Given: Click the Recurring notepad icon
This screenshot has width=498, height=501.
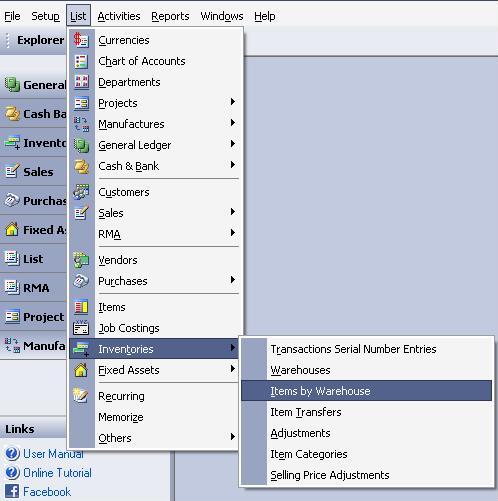Looking at the screenshot, I should tap(81, 396).
